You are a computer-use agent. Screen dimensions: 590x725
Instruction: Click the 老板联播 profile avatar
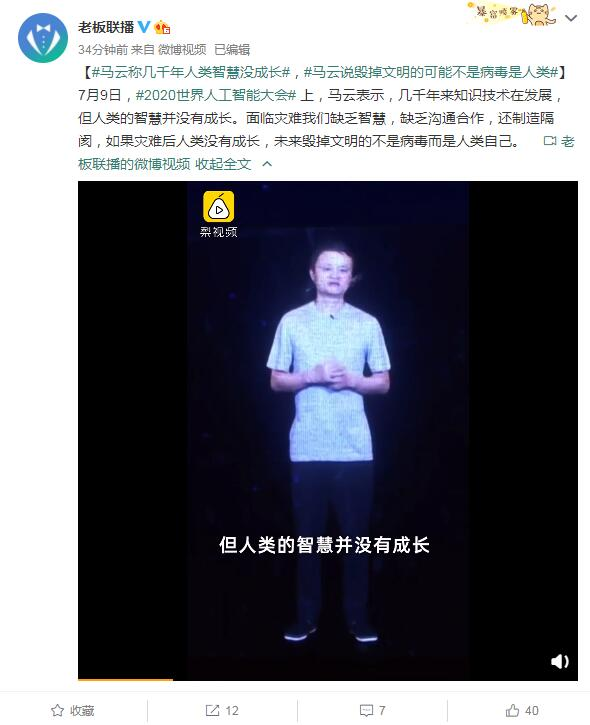coord(43,38)
